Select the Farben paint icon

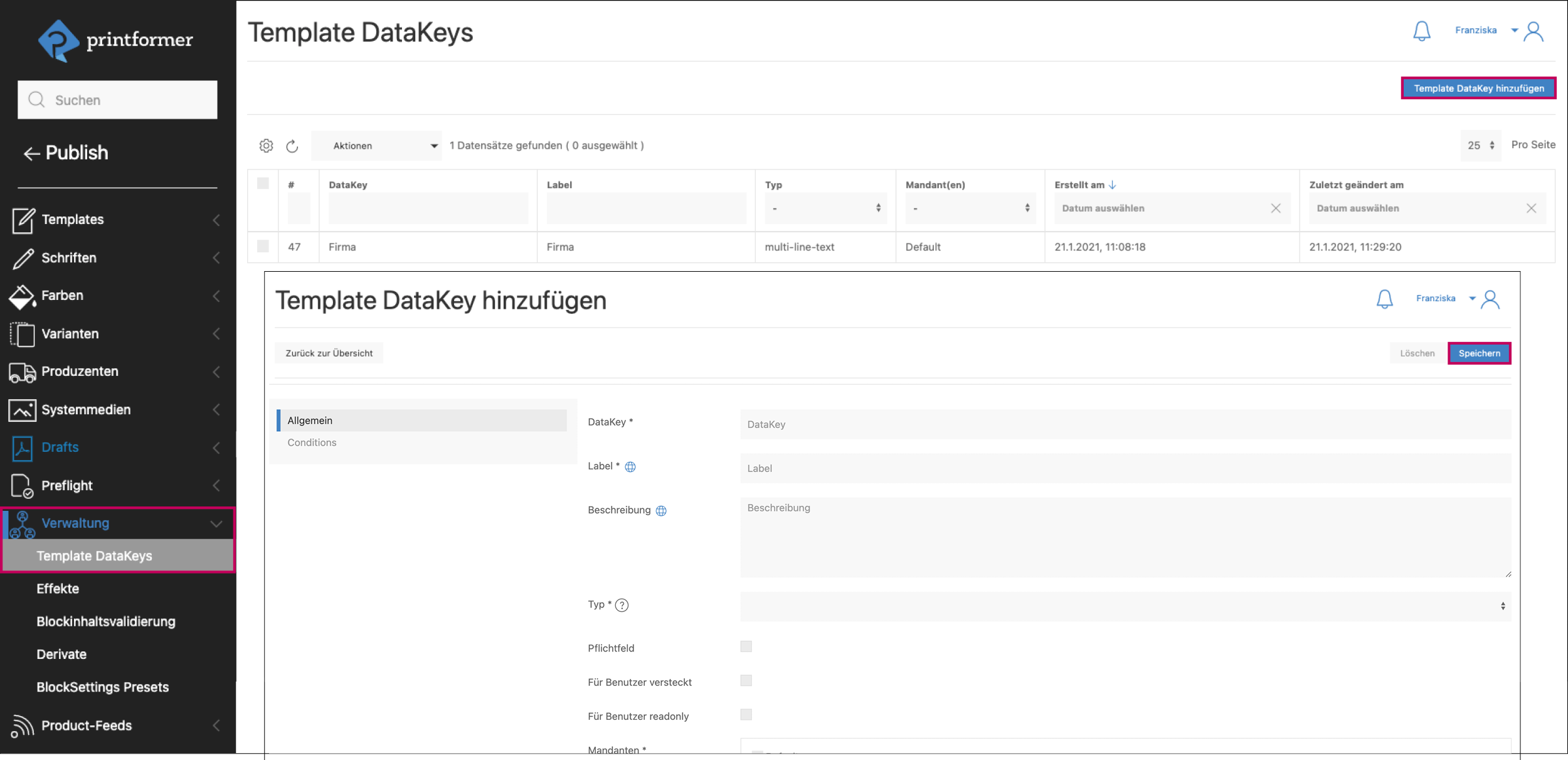click(23, 296)
